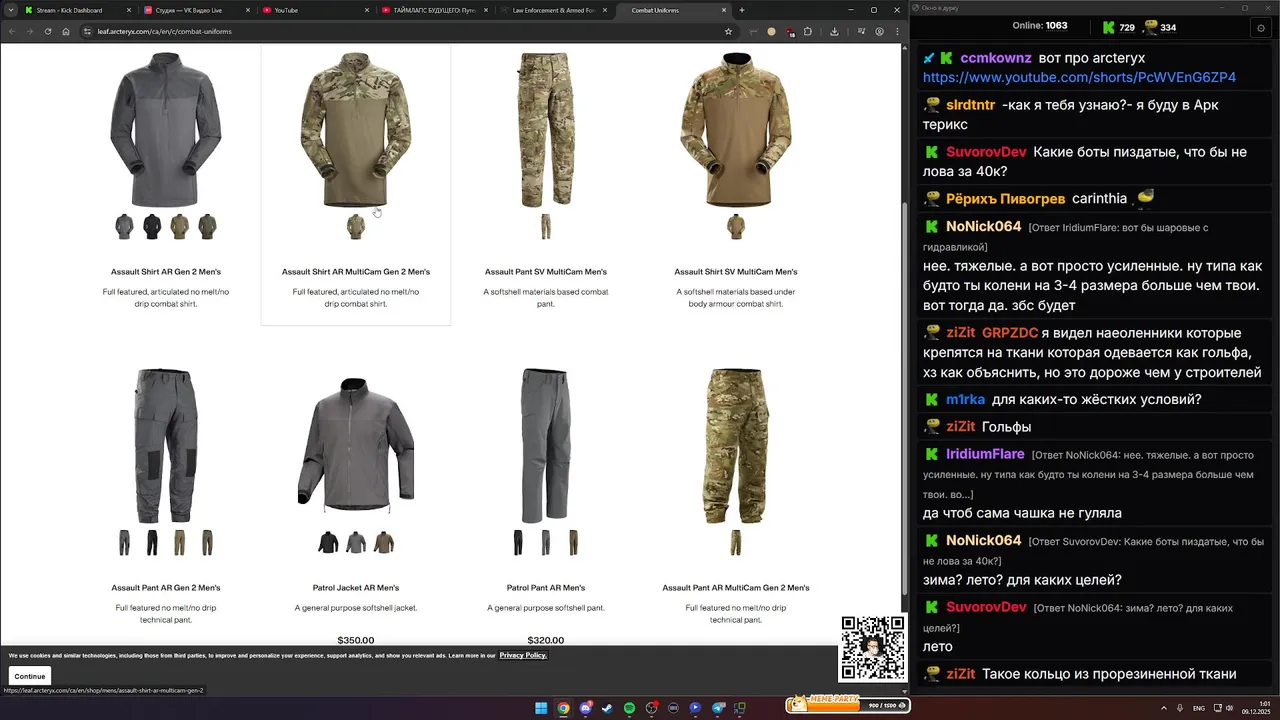This screenshot has width=1280, height=720.
Task: Open Assault Shirt AR Gen 2 Men's link
Action: coord(166,272)
